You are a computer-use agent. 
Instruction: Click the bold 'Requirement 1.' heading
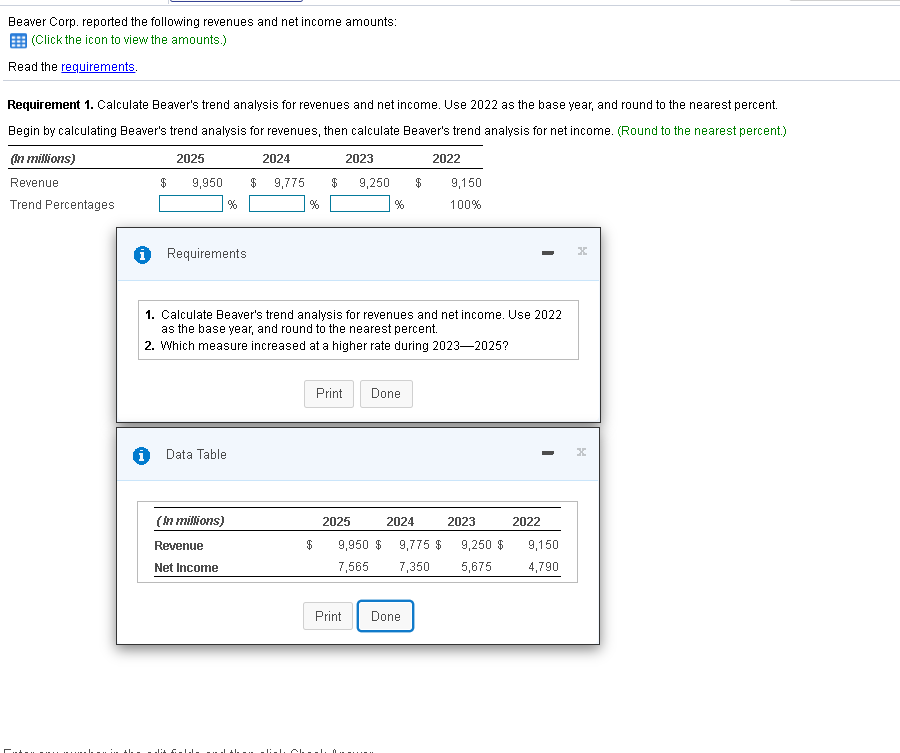pos(51,104)
